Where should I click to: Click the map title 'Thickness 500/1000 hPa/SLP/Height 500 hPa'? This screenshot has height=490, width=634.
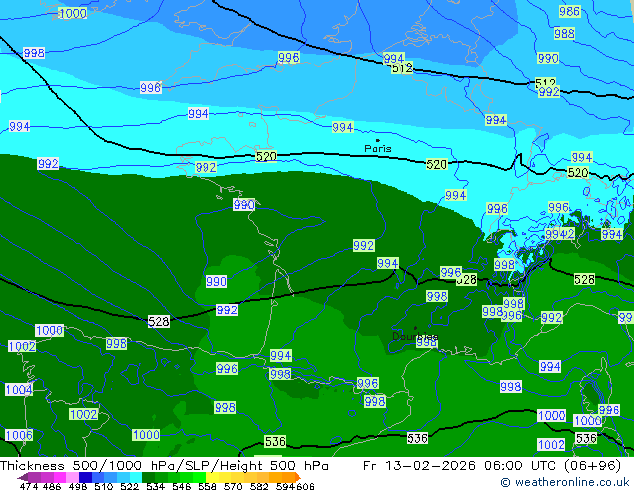[x=164, y=466]
